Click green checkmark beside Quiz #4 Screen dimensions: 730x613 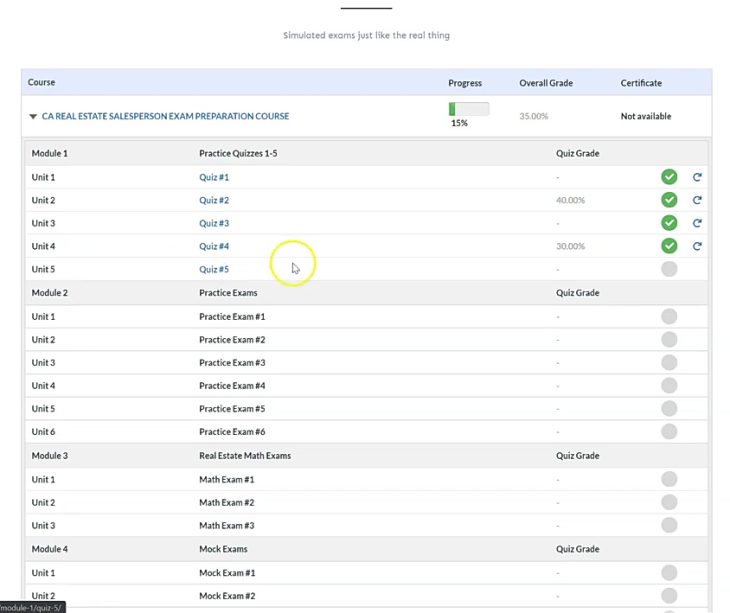(669, 246)
